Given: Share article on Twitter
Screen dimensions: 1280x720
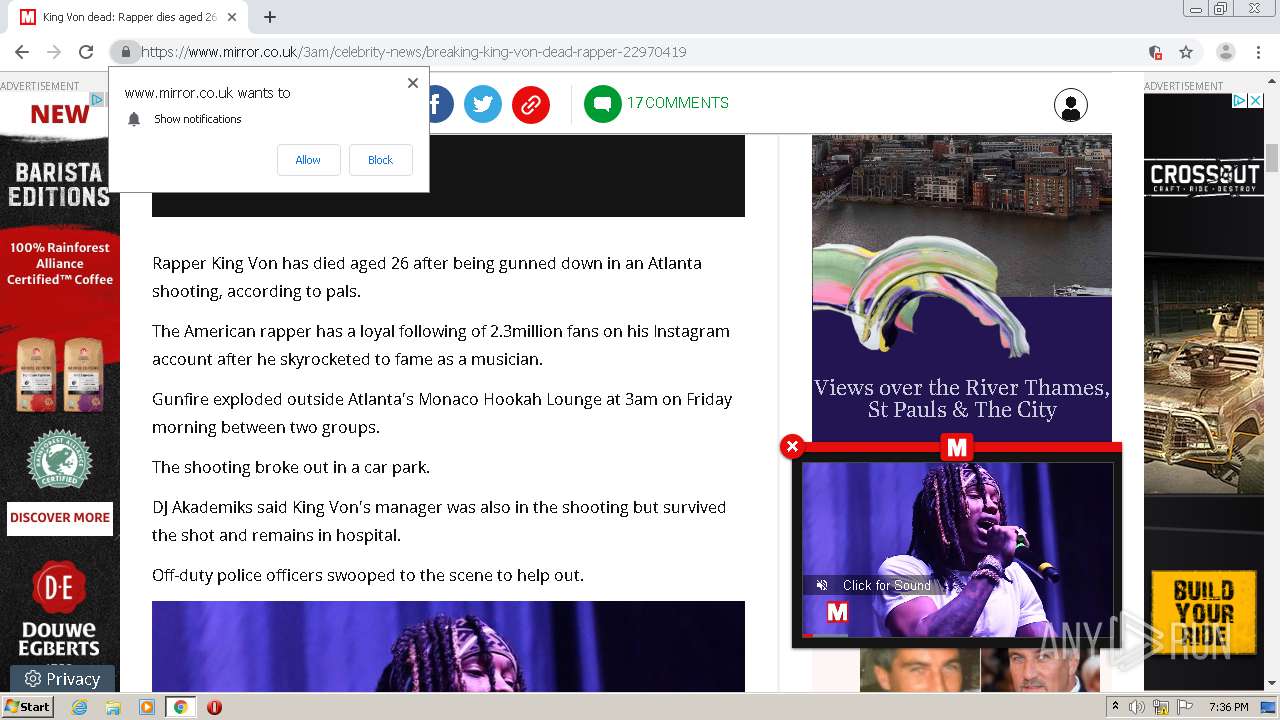Looking at the screenshot, I should [x=483, y=104].
